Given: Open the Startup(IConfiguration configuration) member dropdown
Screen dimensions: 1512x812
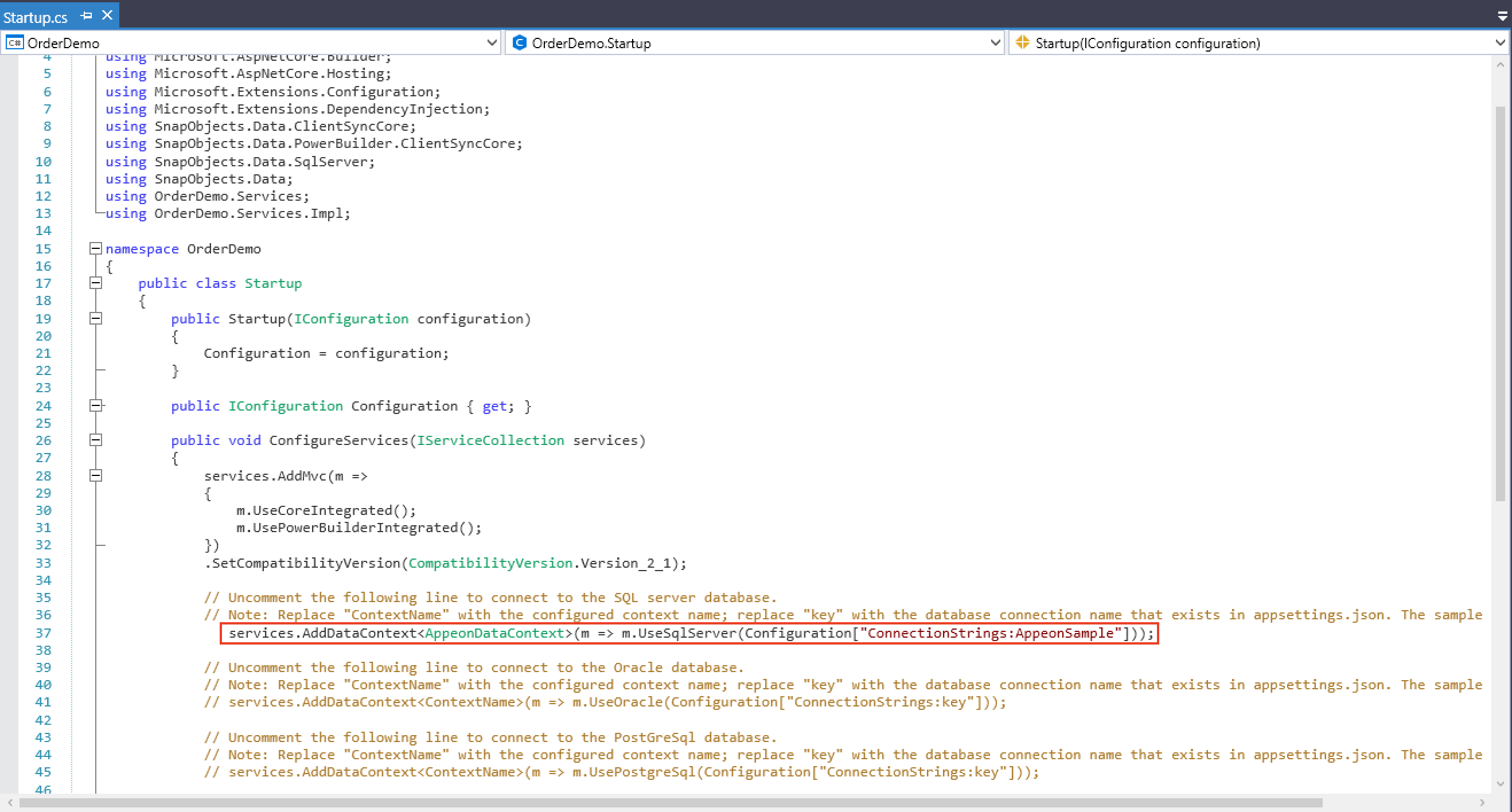Looking at the screenshot, I should coord(1498,42).
